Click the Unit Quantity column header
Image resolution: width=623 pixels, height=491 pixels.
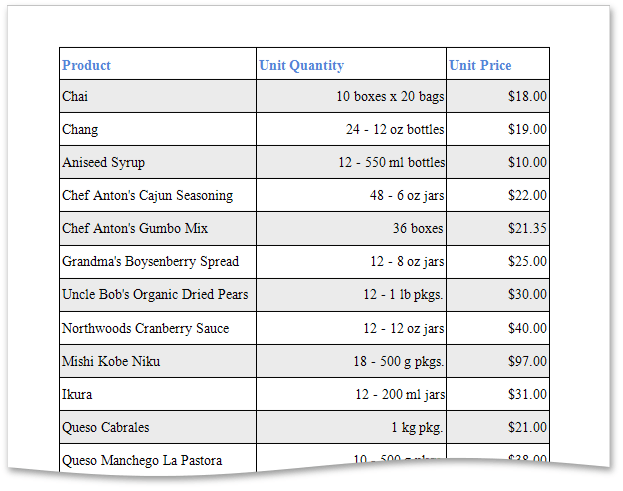point(302,65)
